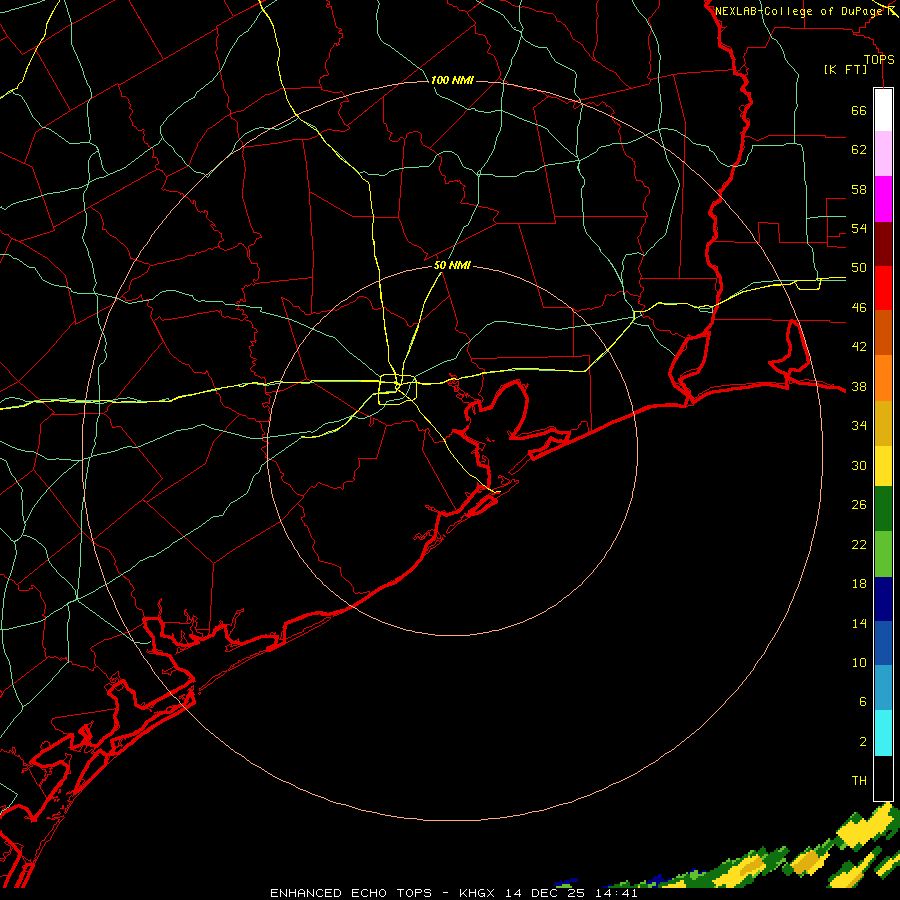Click the legend value 6
The width and height of the screenshot is (900, 900).
pos(862,702)
